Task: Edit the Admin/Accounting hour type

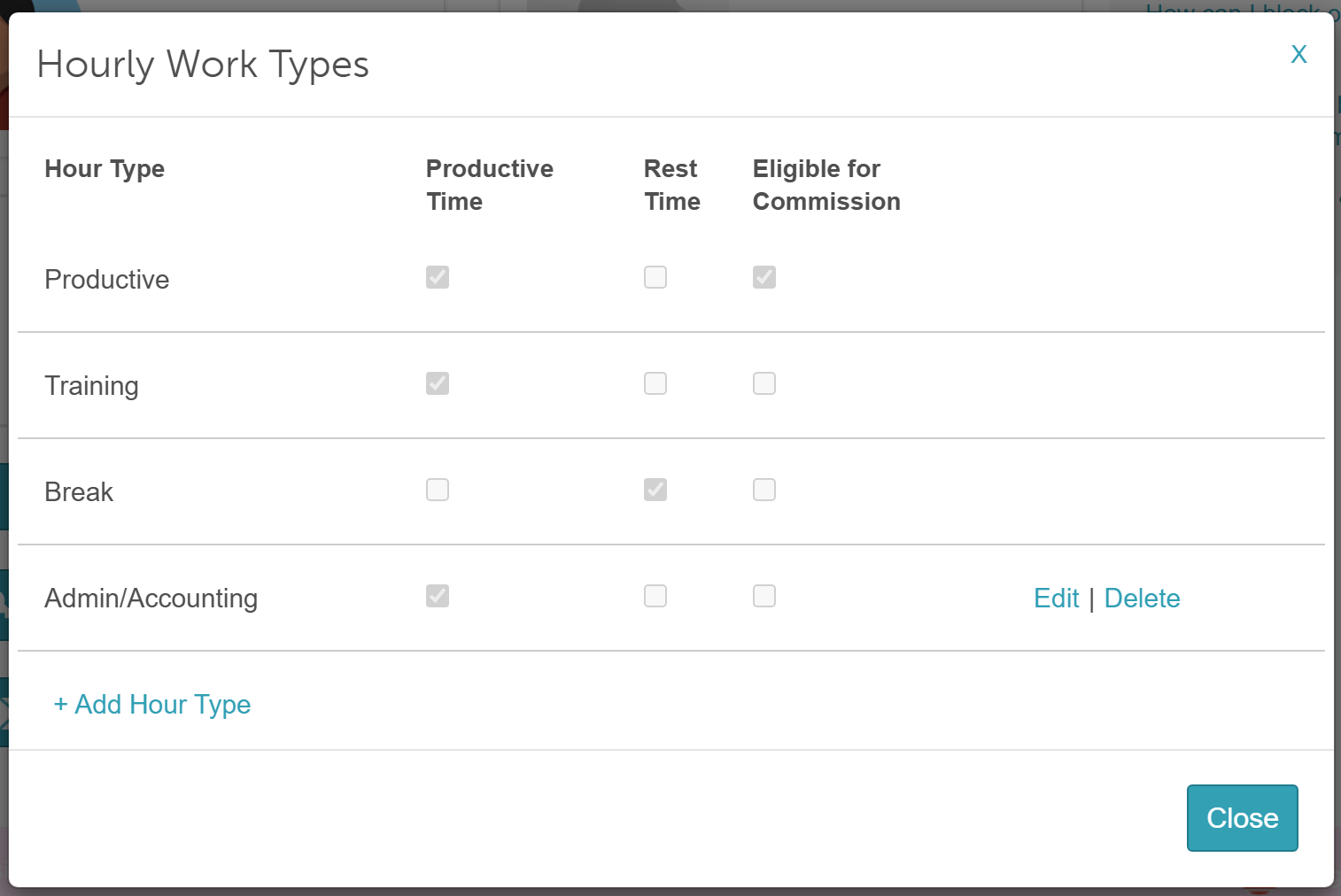Action: pos(1056,599)
